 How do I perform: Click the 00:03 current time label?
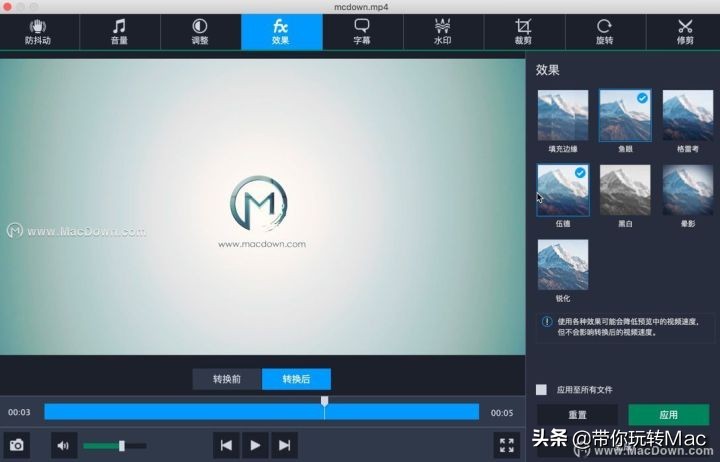tap(19, 412)
